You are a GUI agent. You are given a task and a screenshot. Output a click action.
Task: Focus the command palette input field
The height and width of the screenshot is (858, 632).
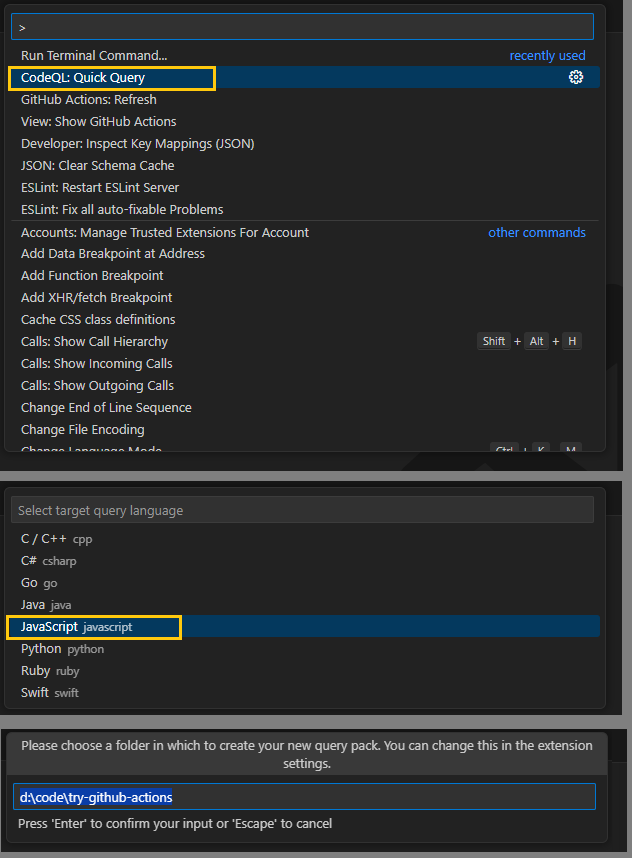302,27
